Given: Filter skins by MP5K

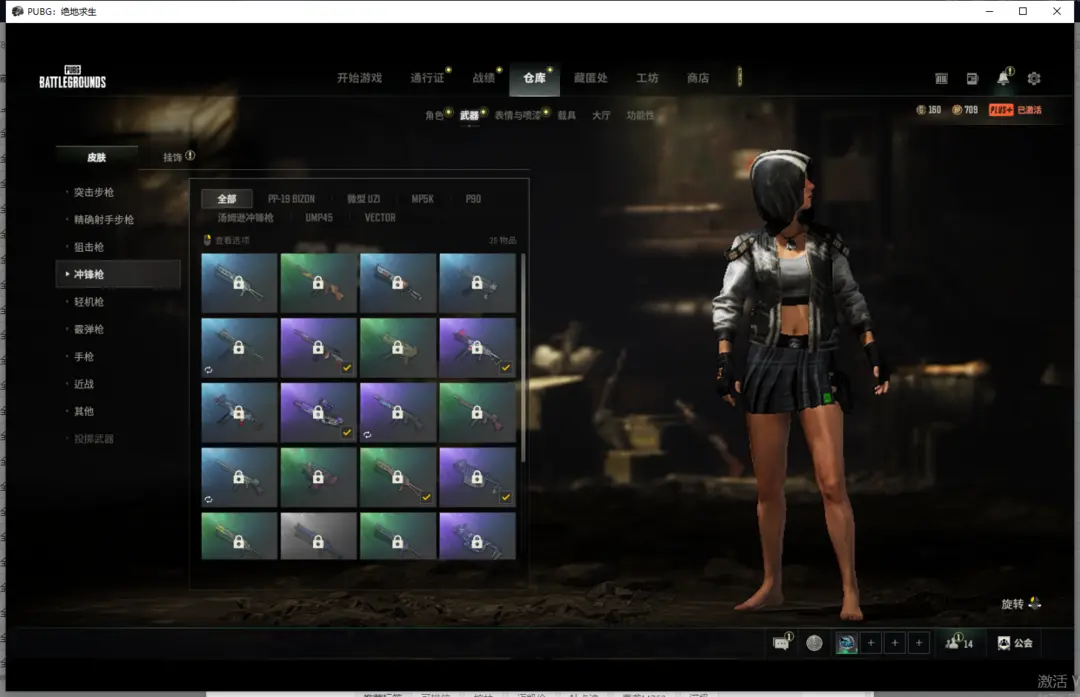Looking at the screenshot, I should pos(422,199).
